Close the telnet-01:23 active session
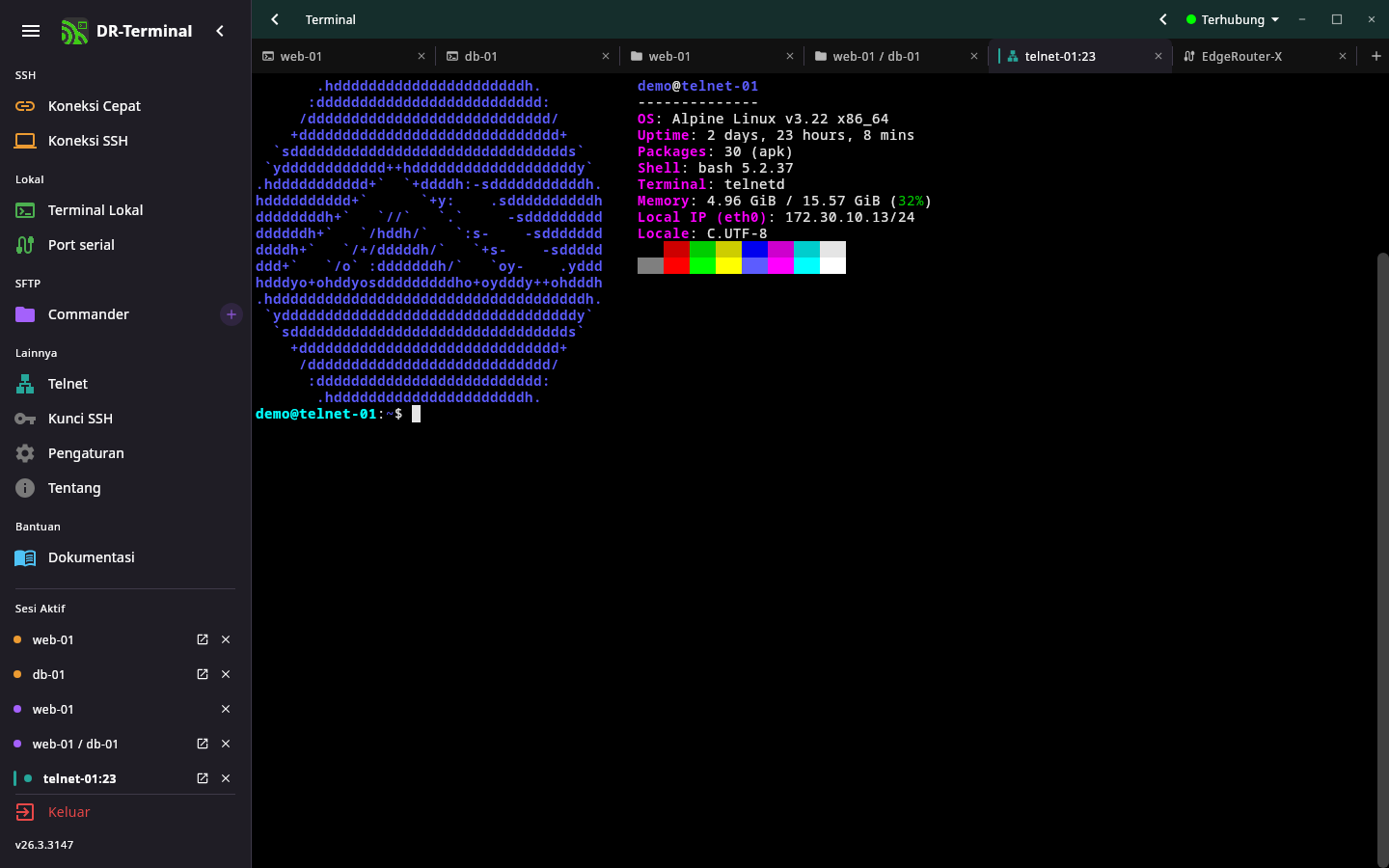 (226, 778)
